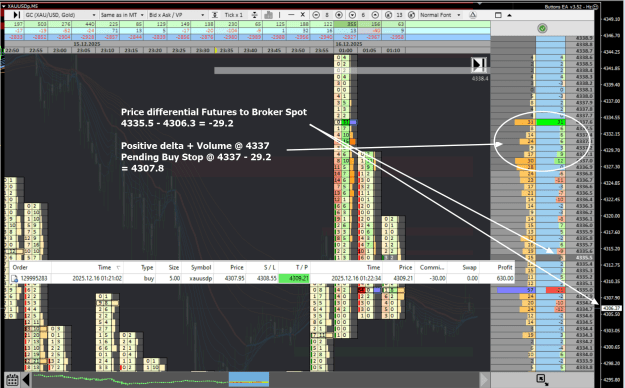
Task: Click the commission value -30.00
Action: click(x=437, y=278)
